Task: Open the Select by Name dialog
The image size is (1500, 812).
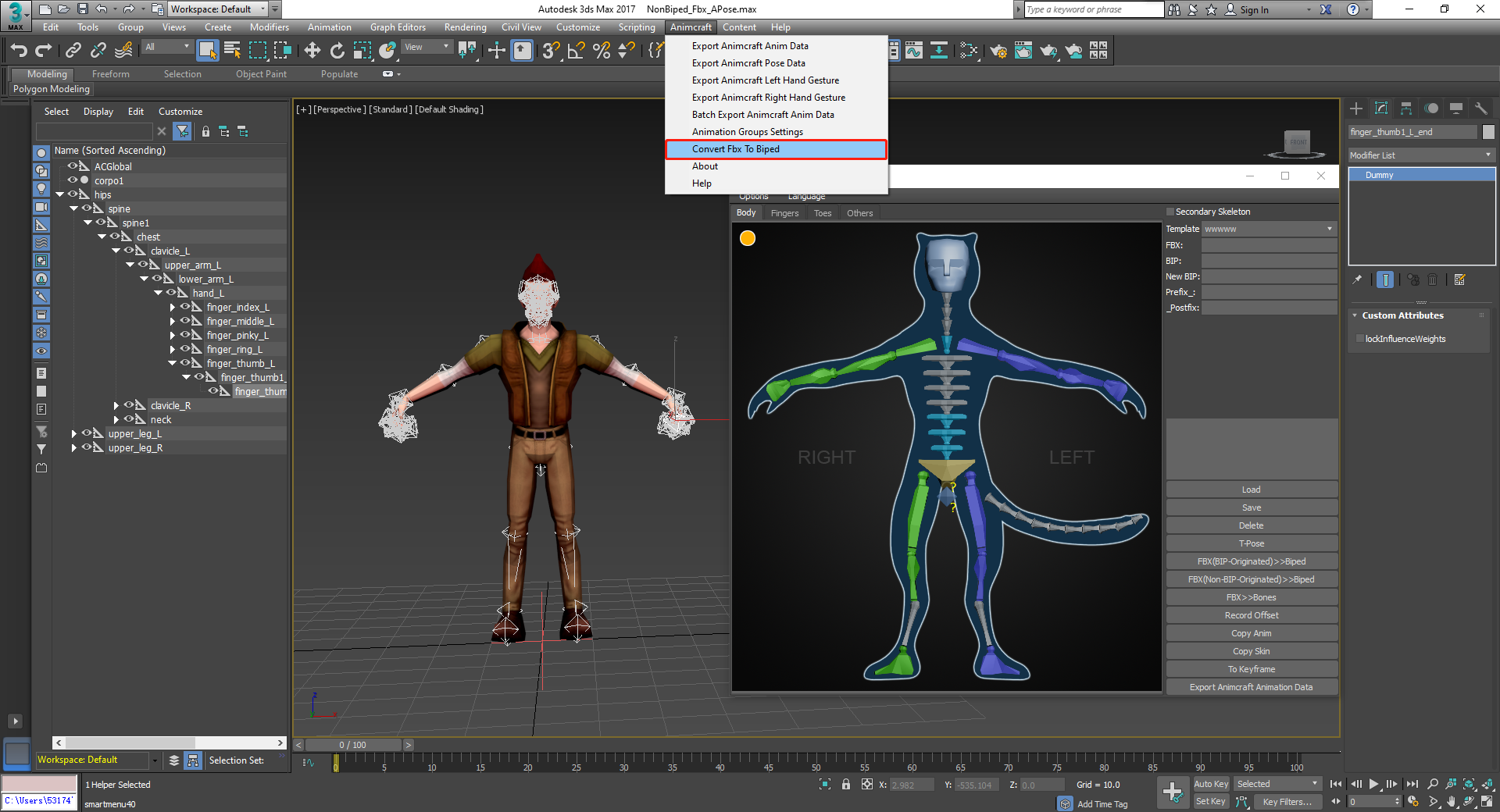Action: coord(232,51)
